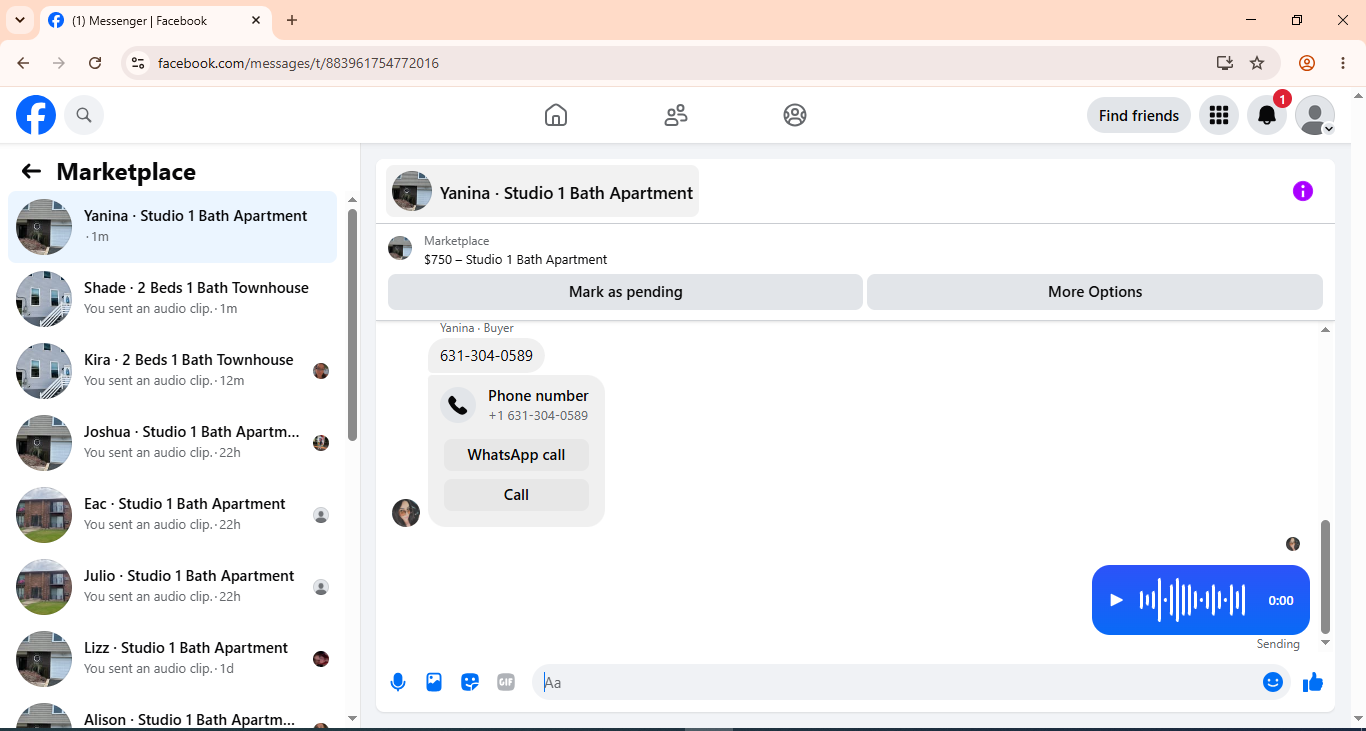
Task: Bookmark this page with the star icon
Action: point(1257,63)
